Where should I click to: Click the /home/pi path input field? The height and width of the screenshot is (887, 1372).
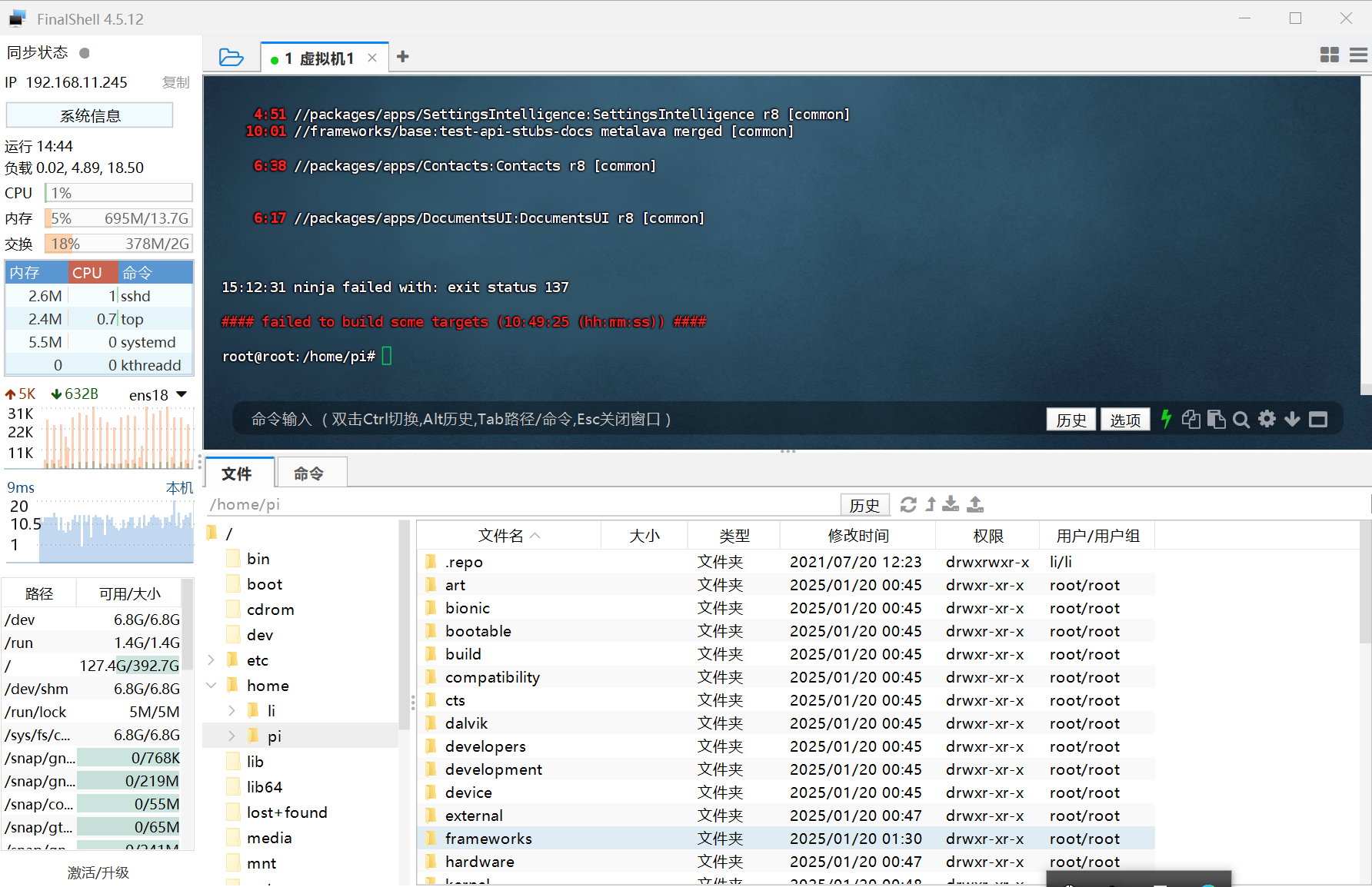[500, 504]
